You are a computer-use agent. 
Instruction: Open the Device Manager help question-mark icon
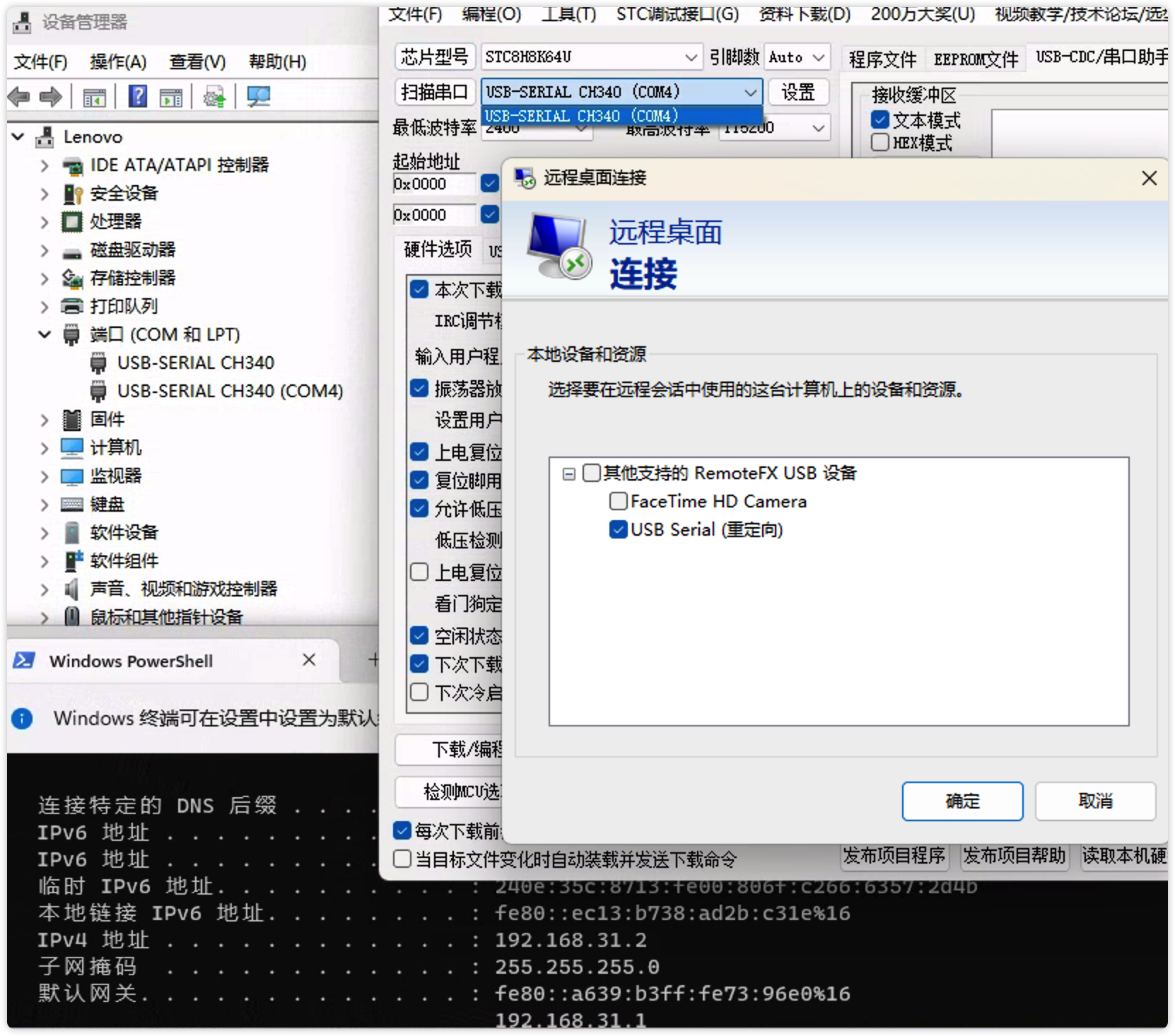coord(138,96)
